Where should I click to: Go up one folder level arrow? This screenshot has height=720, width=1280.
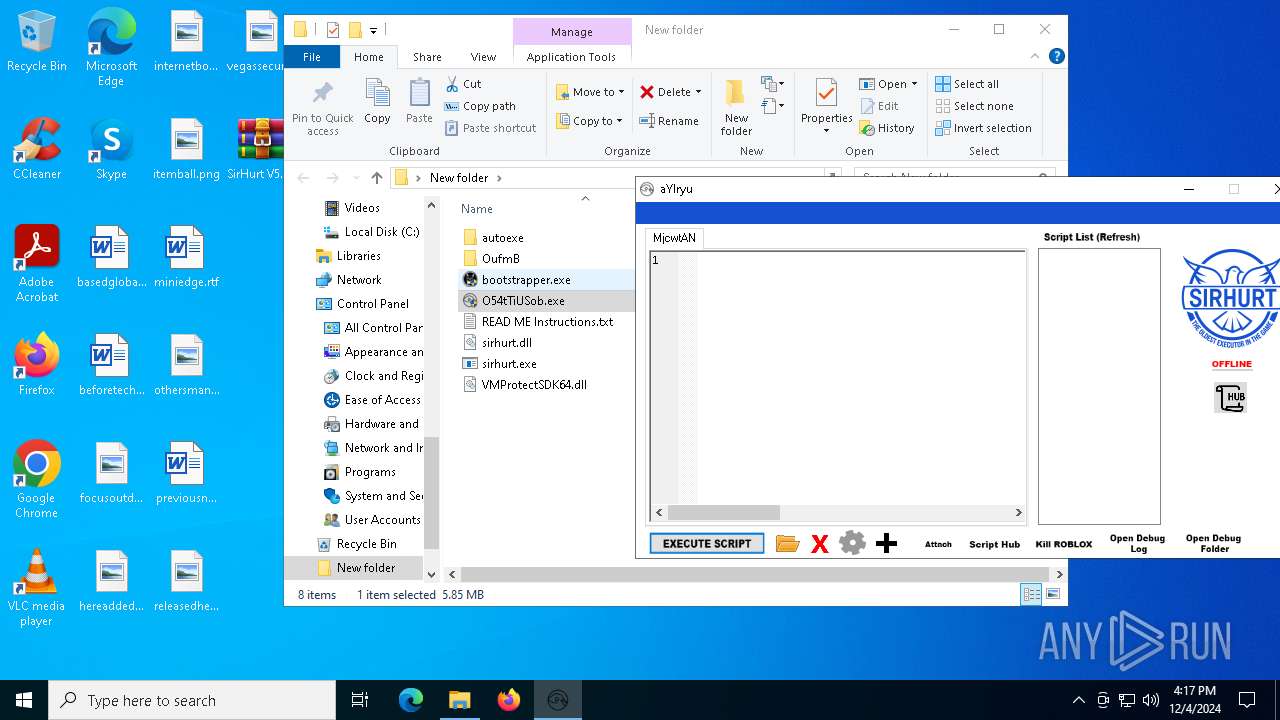click(x=376, y=178)
